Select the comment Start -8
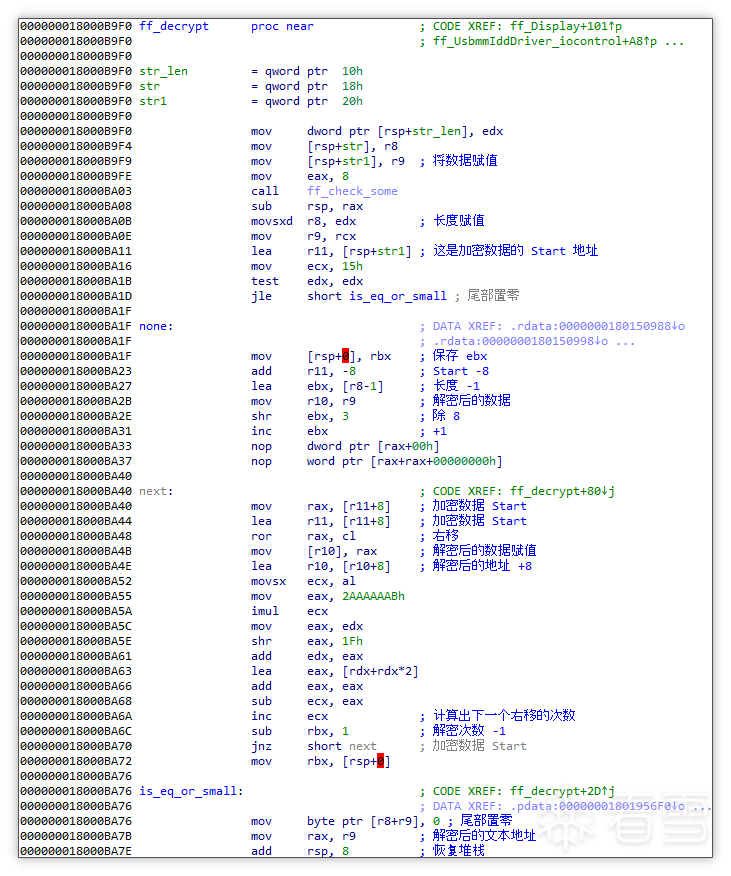The width and height of the screenshot is (731, 876). (461, 371)
